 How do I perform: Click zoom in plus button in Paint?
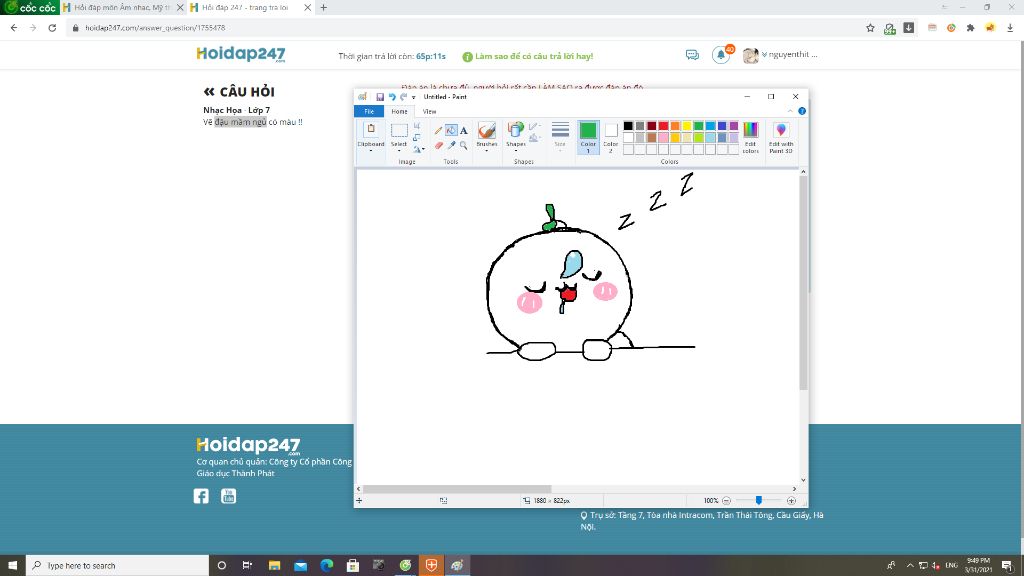[x=792, y=501]
